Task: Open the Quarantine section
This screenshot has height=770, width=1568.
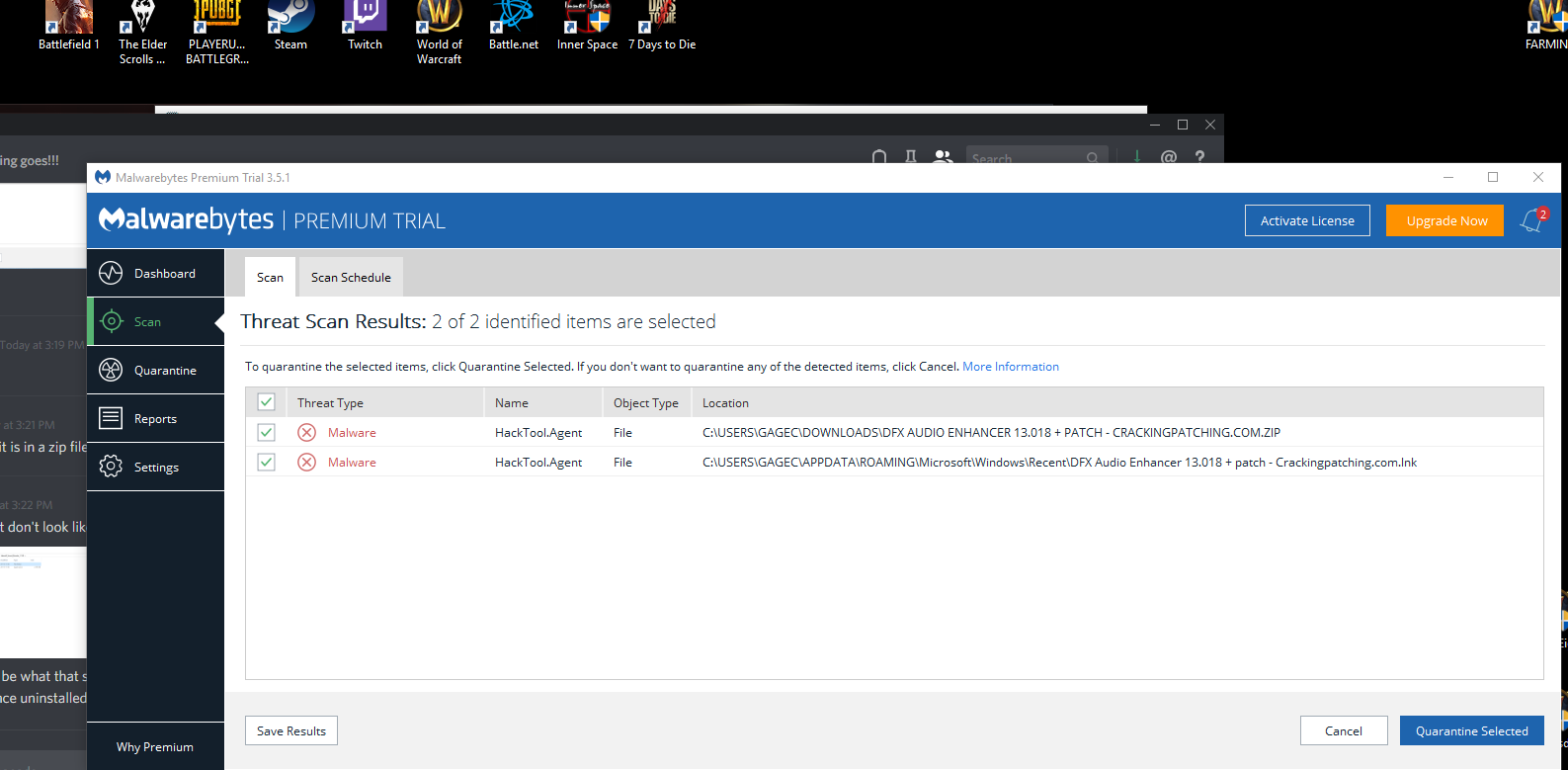Action: click(155, 371)
